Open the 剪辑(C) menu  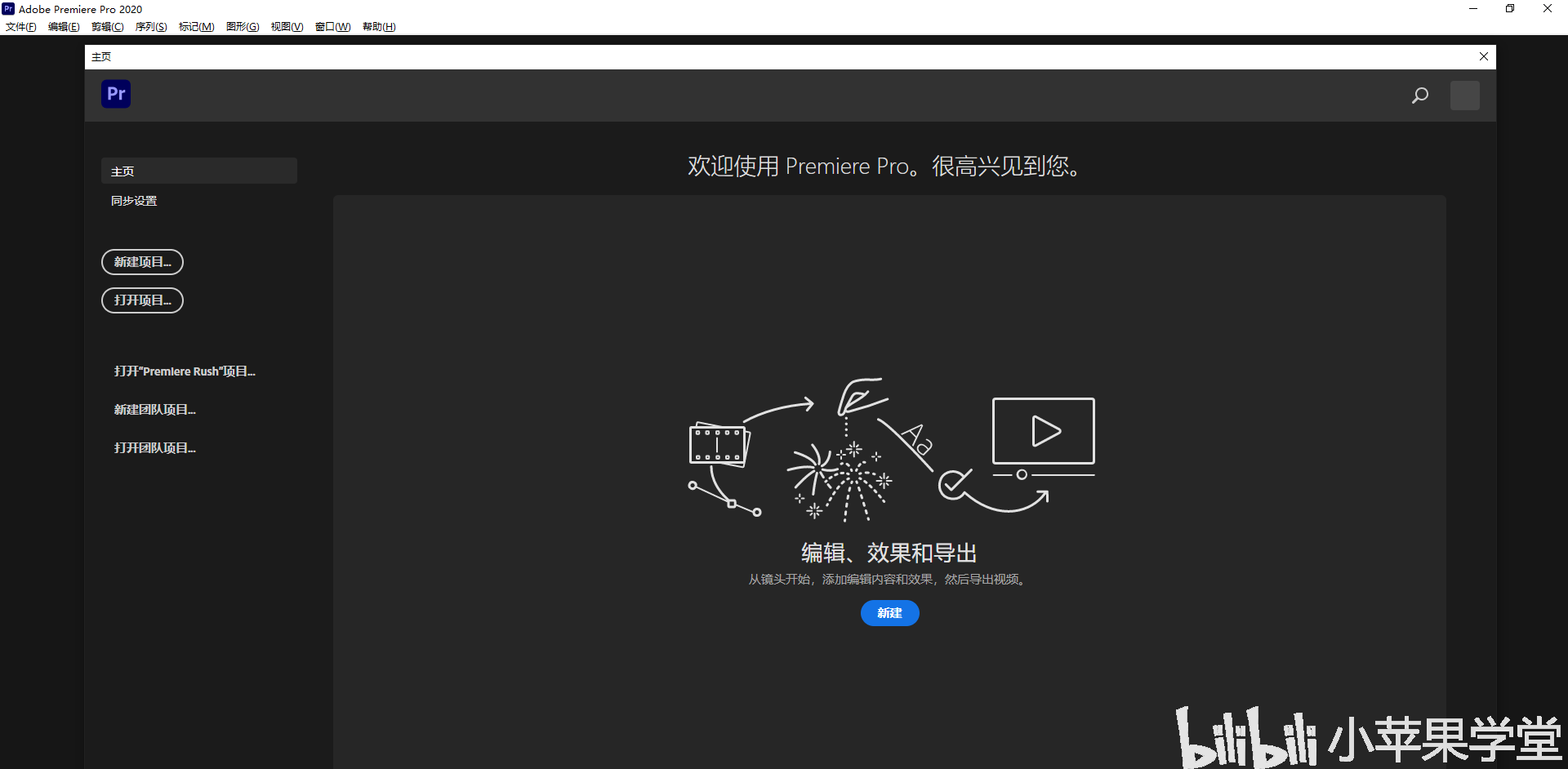(108, 27)
